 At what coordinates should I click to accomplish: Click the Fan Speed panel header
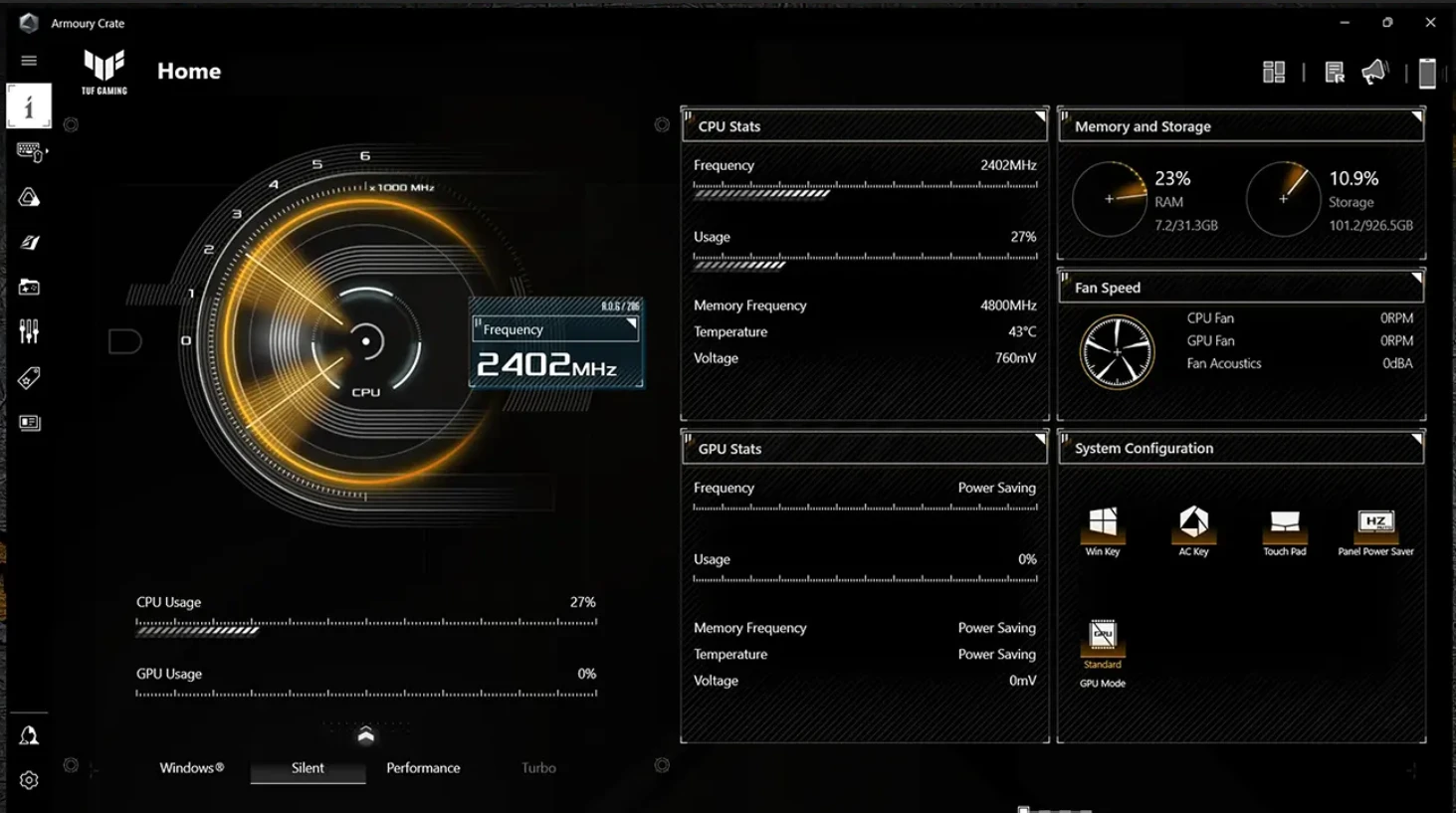[x=1241, y=288]
